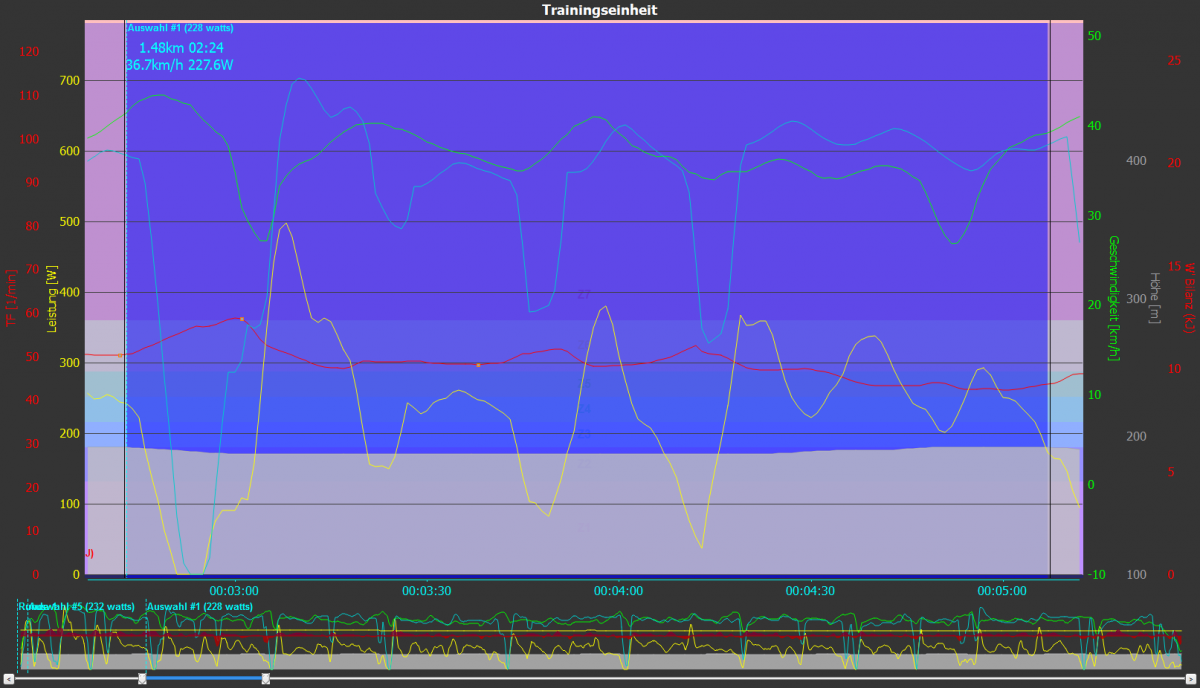Click the 00:05:00 time axis label
The image size is (1200, 688).
[x=1003, y=591]
